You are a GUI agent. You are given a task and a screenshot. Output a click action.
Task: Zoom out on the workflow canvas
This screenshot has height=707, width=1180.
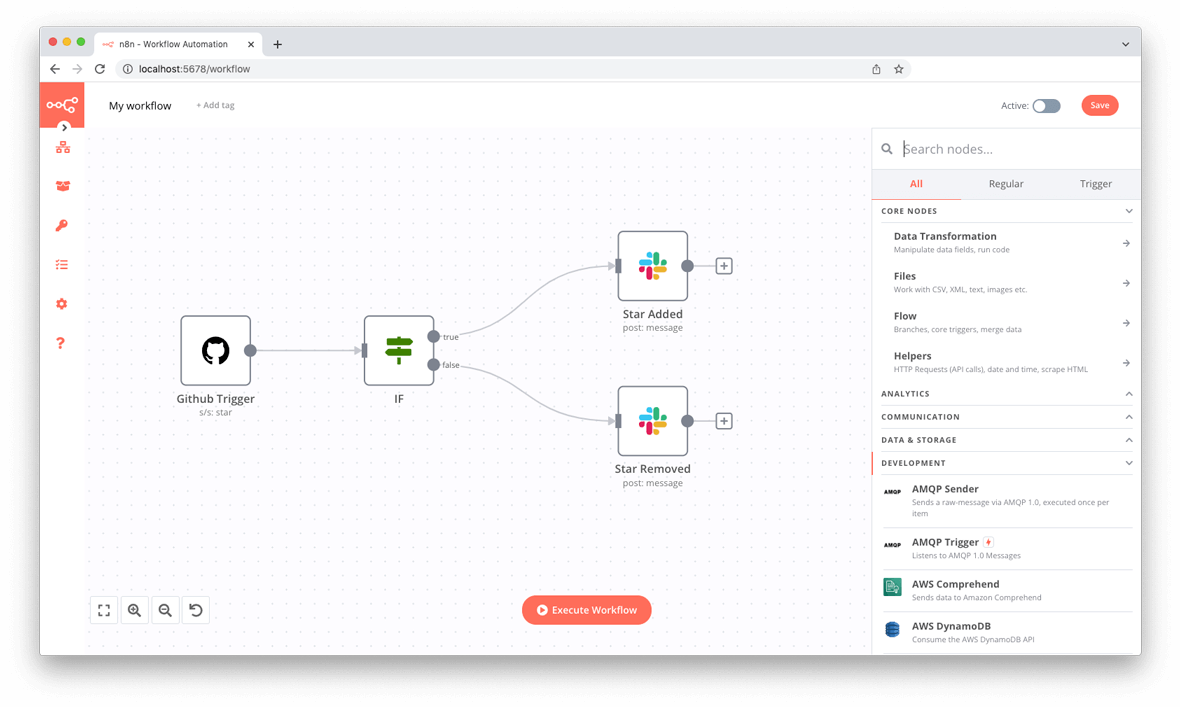coord(165,610)
